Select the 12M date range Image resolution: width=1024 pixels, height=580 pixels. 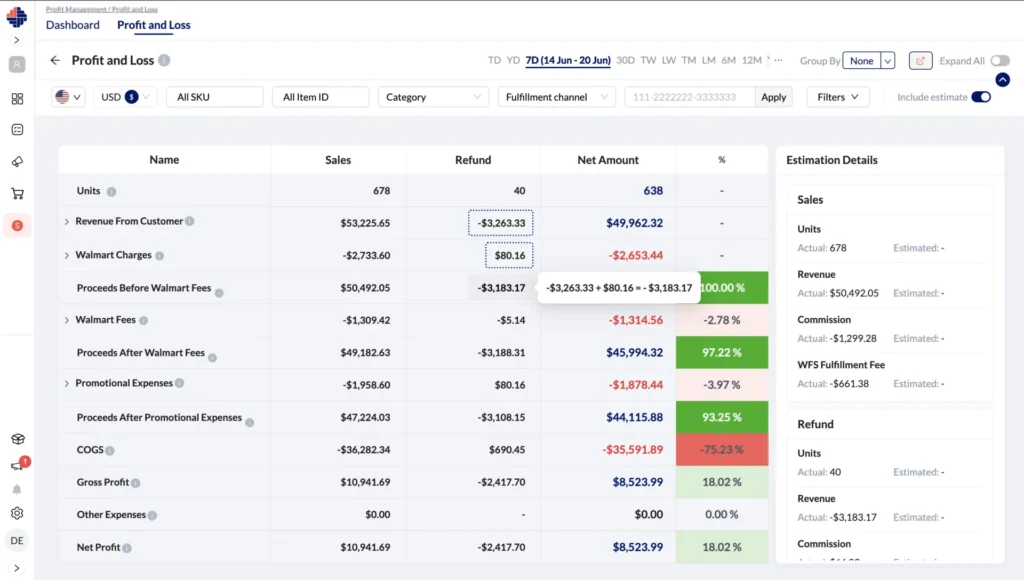point(752,60)
